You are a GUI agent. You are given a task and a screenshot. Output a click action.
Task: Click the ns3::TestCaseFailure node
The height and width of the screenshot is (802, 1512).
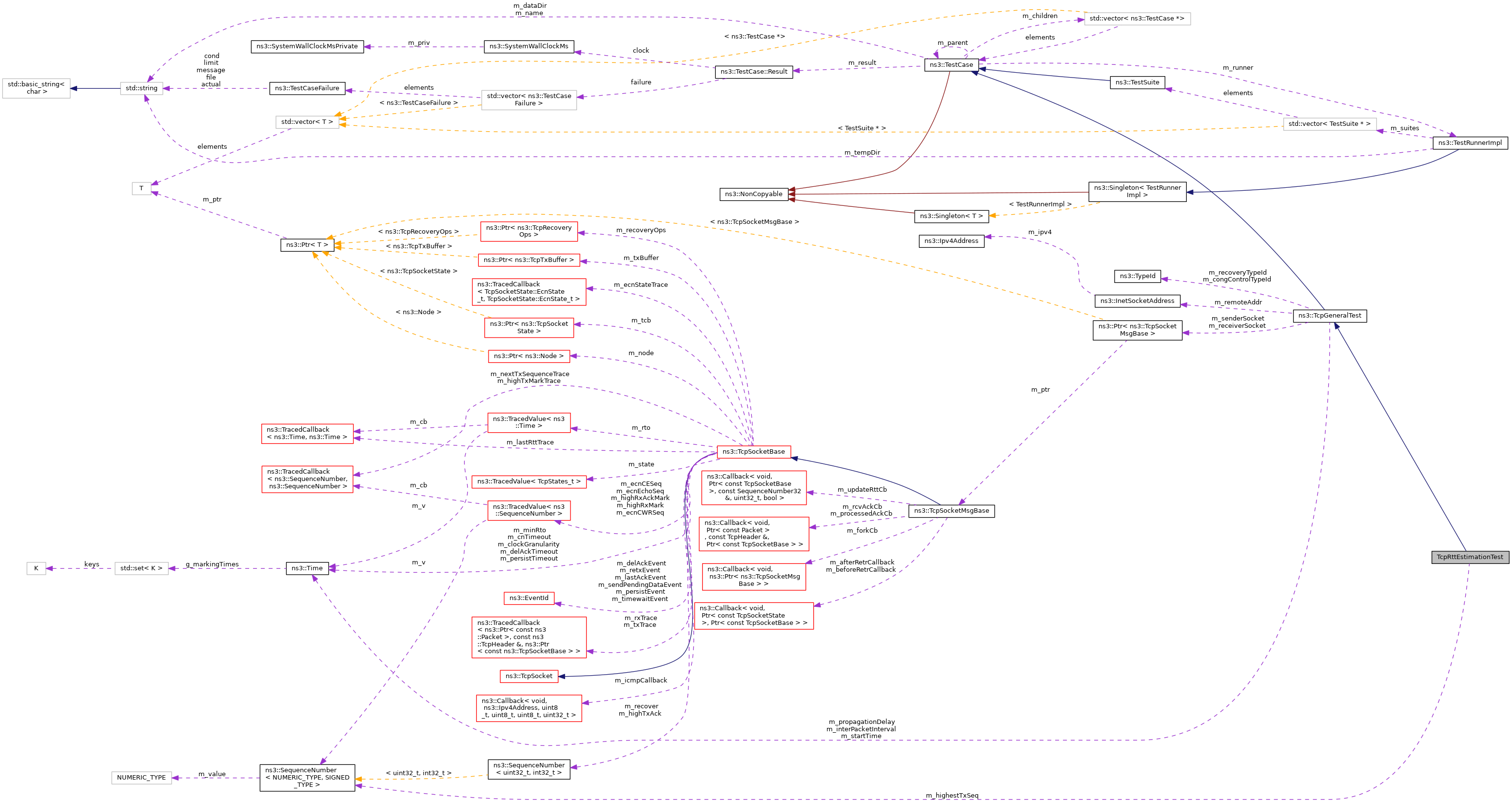pos(307,89)
